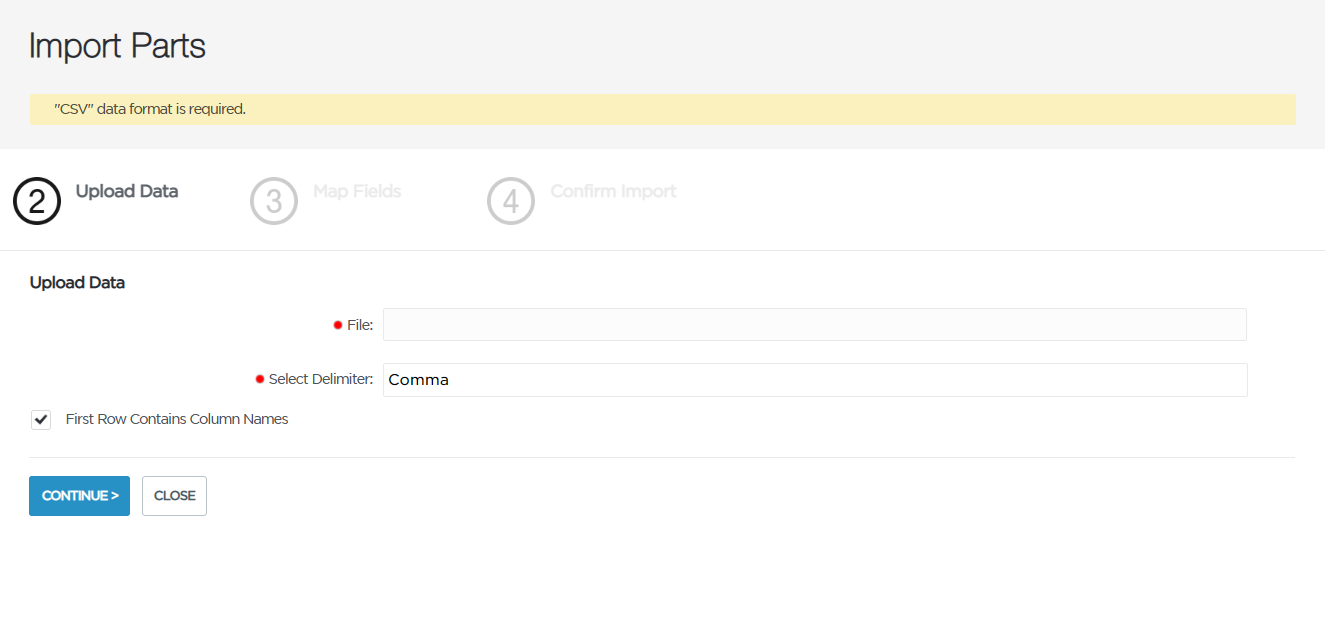Click the Comma text in delimiter box

click(419, 380)
